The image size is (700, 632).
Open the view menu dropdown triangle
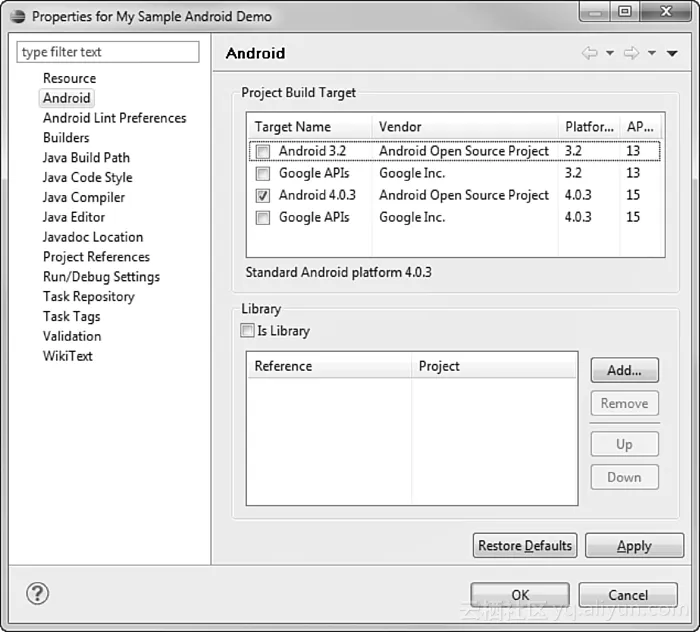[672, 54]
